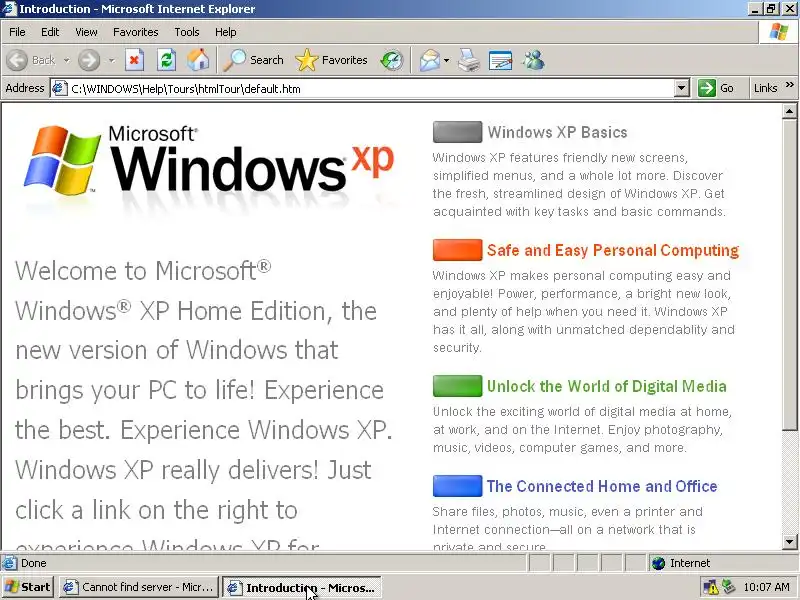
Task: Click the vertical scrollbar up arrow
Action: click(x=789, y=111)
